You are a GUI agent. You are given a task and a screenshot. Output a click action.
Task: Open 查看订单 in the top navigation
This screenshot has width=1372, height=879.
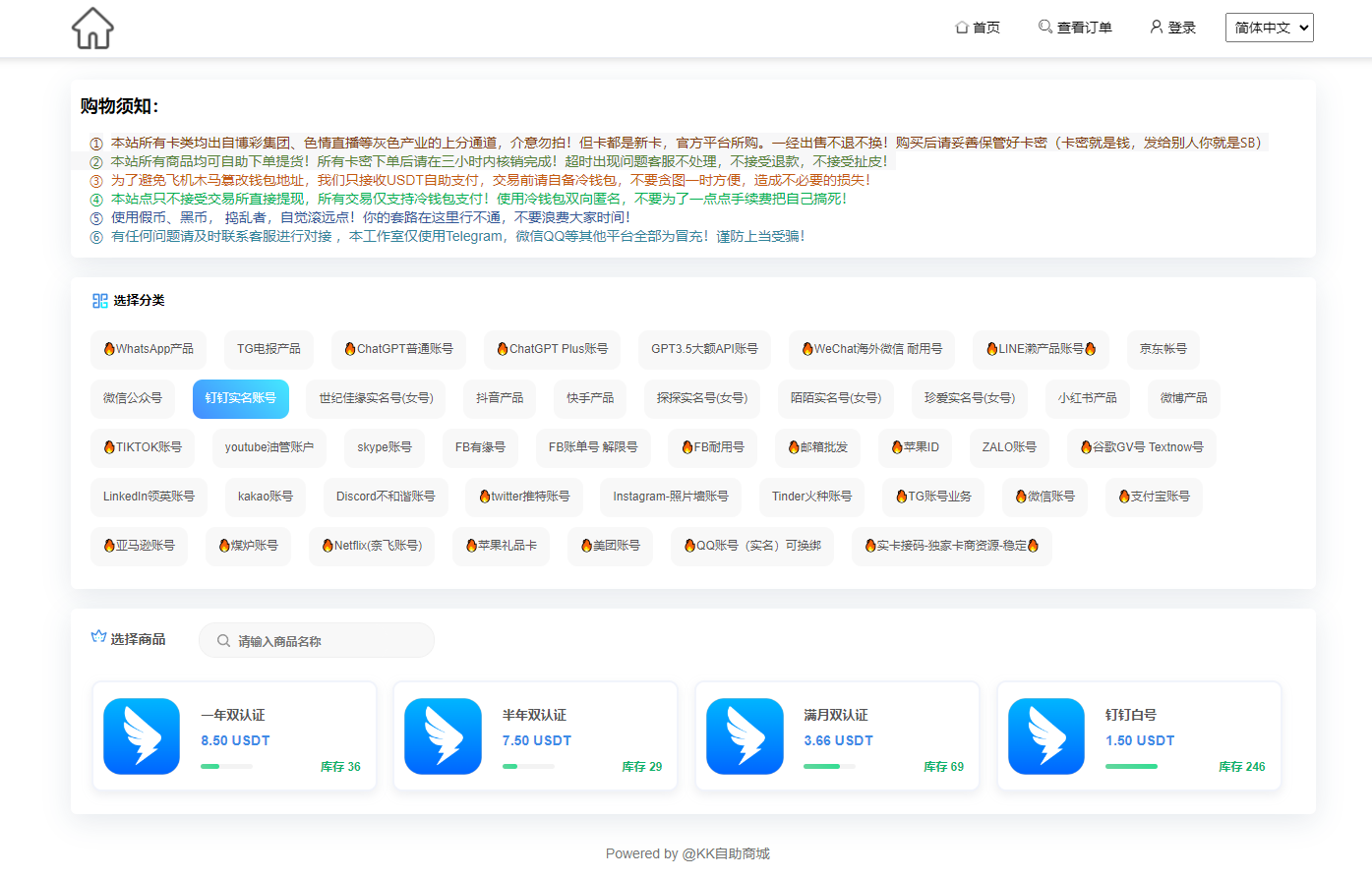pos(1075,28)
